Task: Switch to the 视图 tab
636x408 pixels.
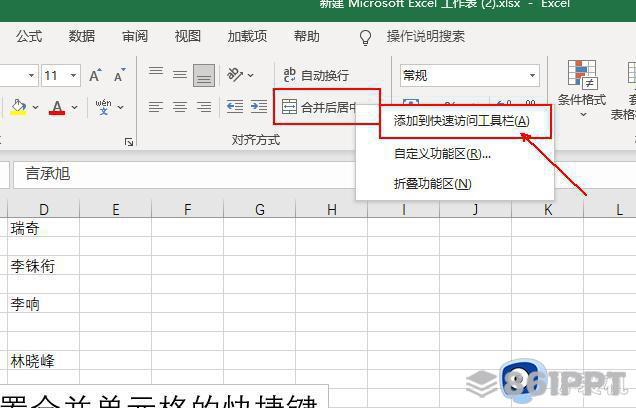Action: tap(187, 36)
